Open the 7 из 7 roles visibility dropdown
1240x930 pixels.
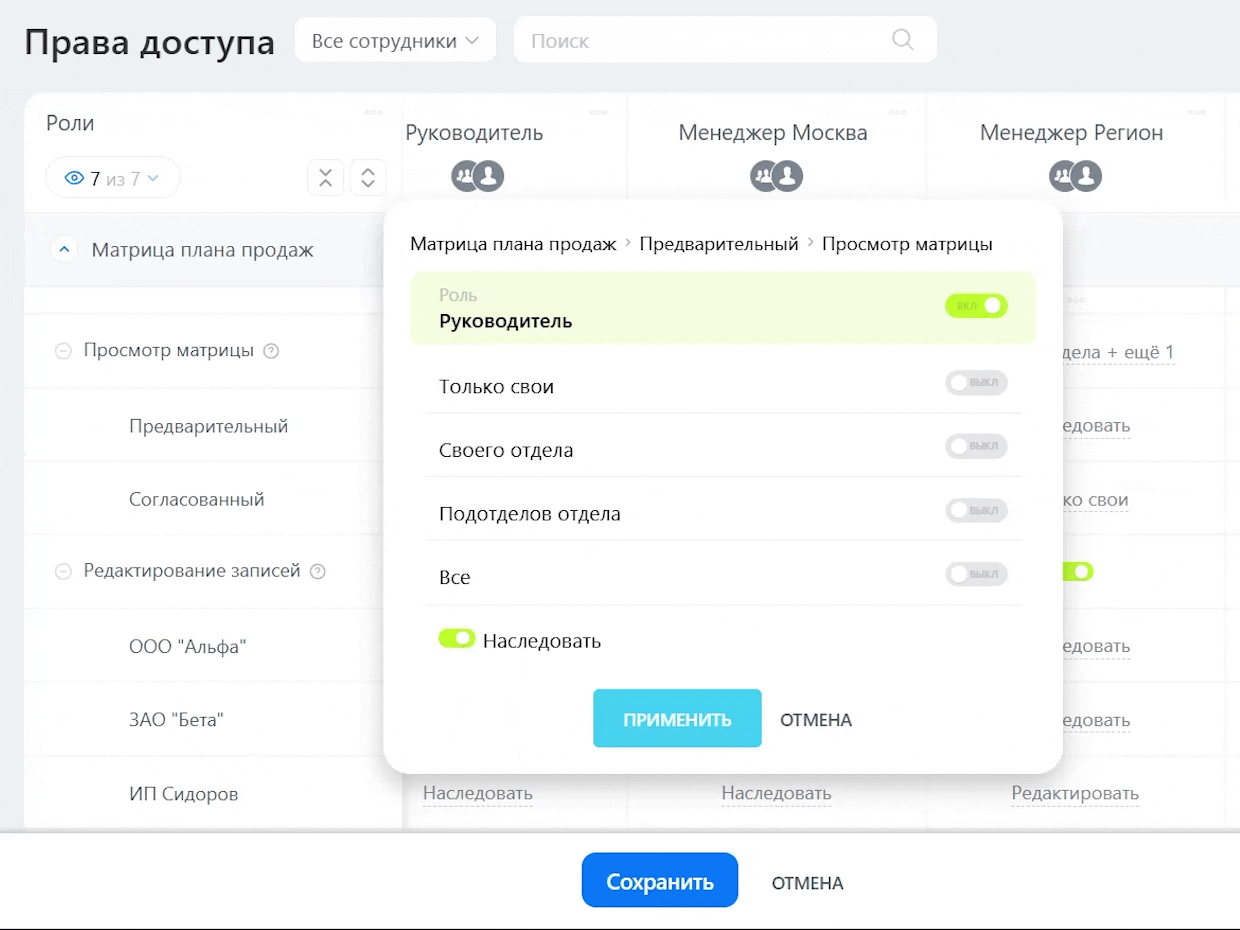(x=113, y=179)
